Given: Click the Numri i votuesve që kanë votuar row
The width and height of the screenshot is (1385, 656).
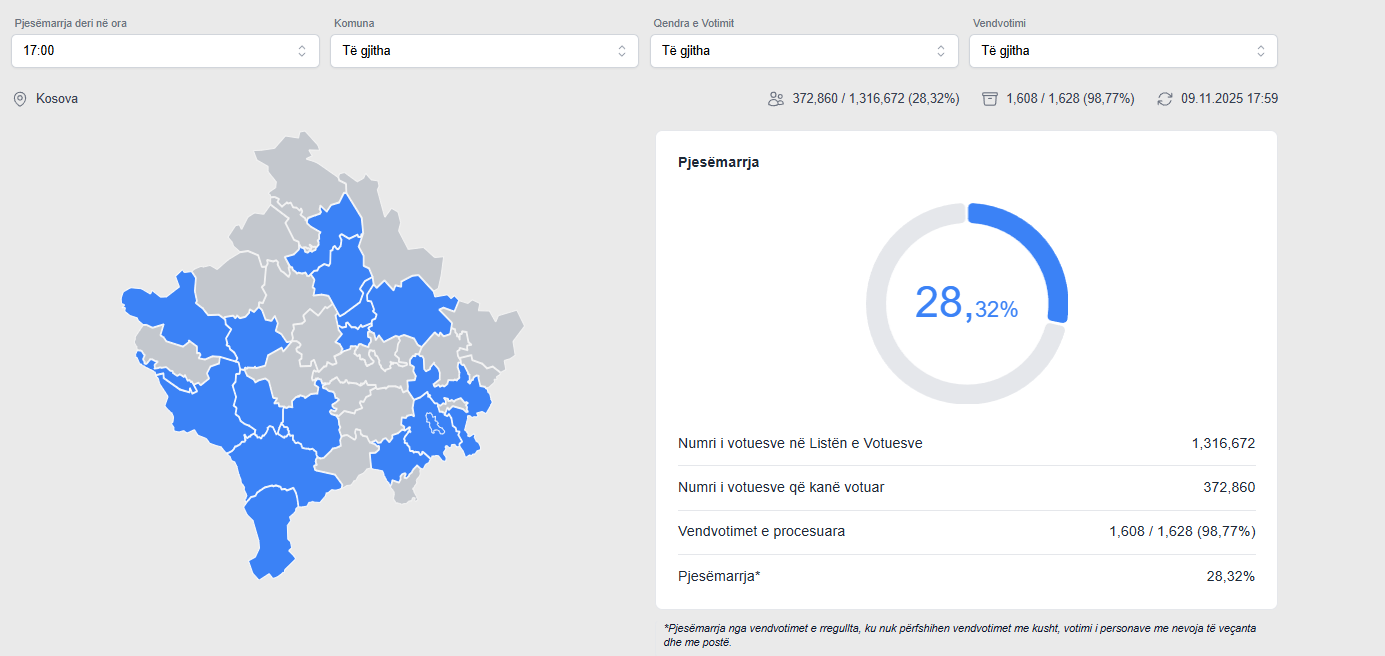Looking at the screenshot, I should point(966,488).
